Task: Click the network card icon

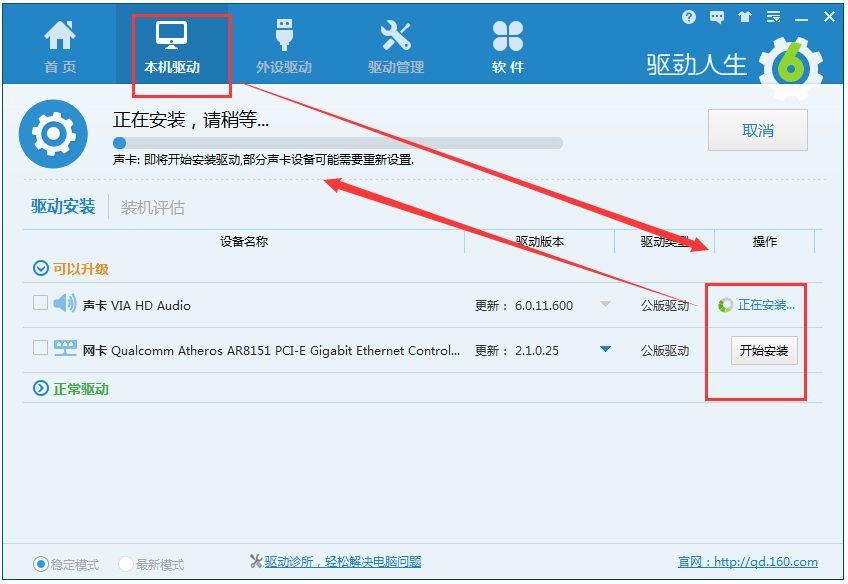Action: coord(65,348)
